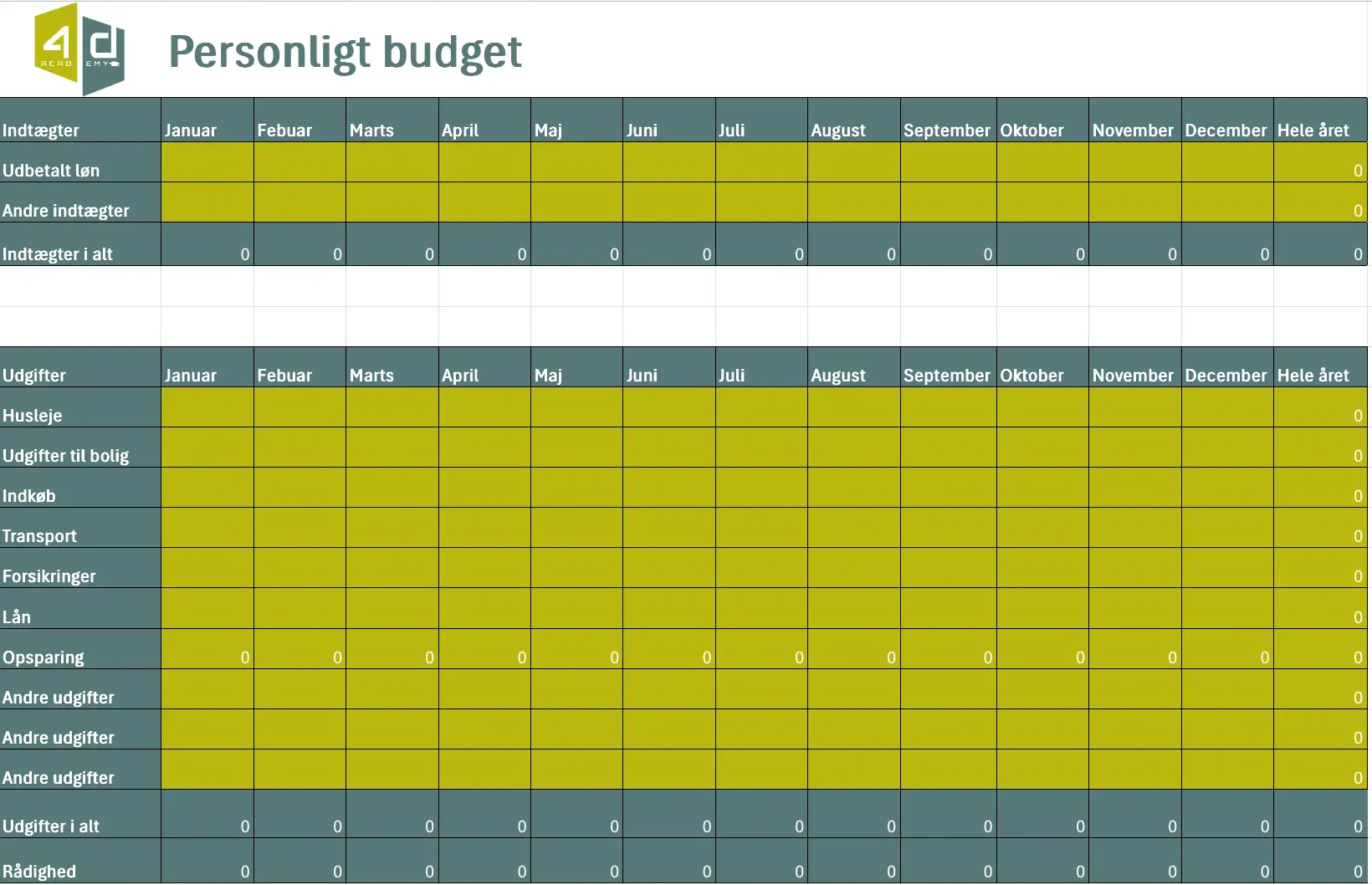
Task: Select the Forsikringer cell for December
Action: (x=1227, y=568)
